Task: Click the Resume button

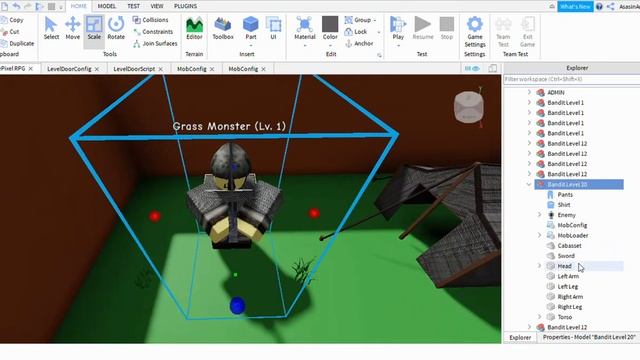Action: (x=423, y=28)
